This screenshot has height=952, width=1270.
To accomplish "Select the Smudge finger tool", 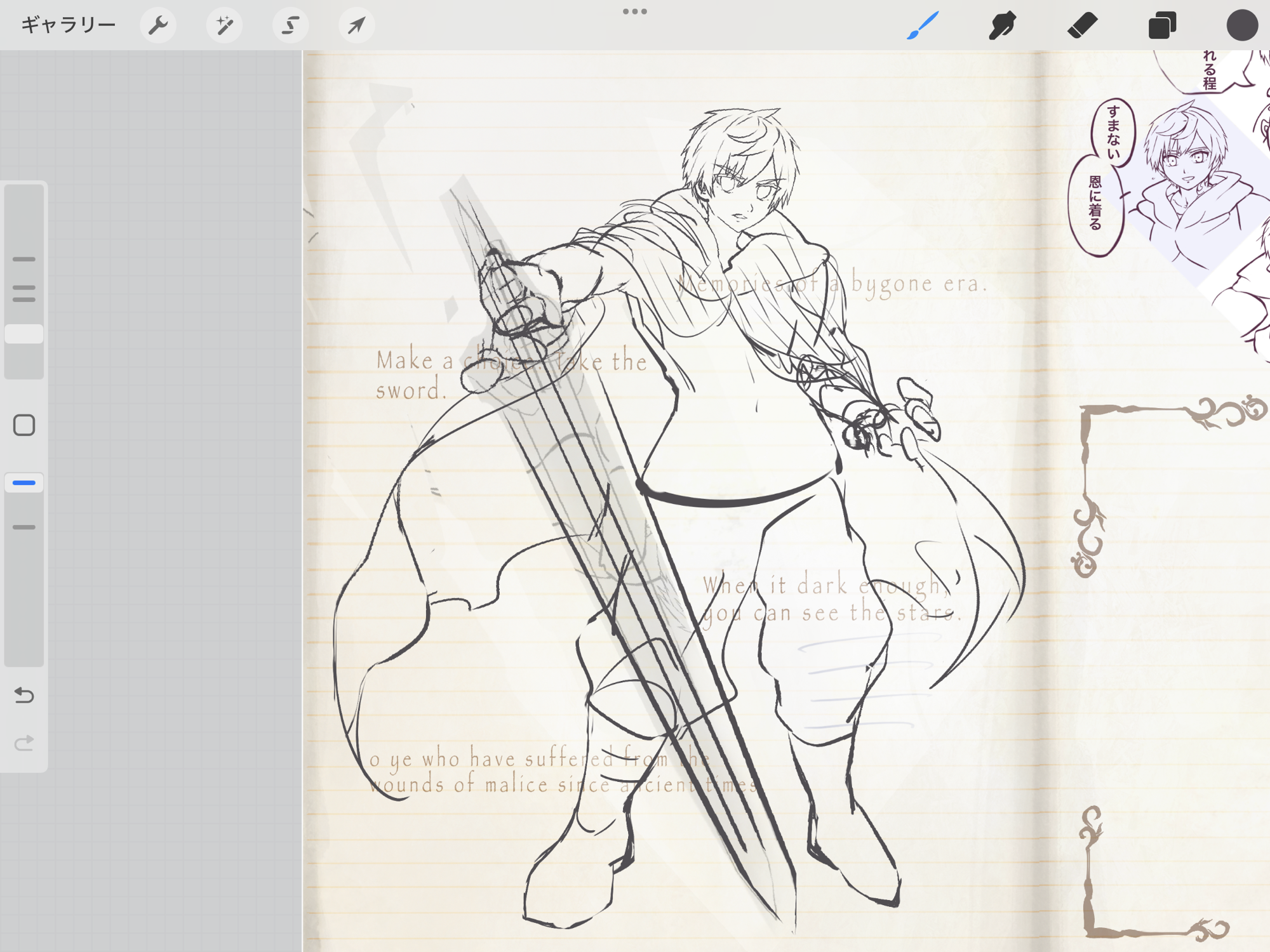I will pyautogui.click(x=1002, y=25).
